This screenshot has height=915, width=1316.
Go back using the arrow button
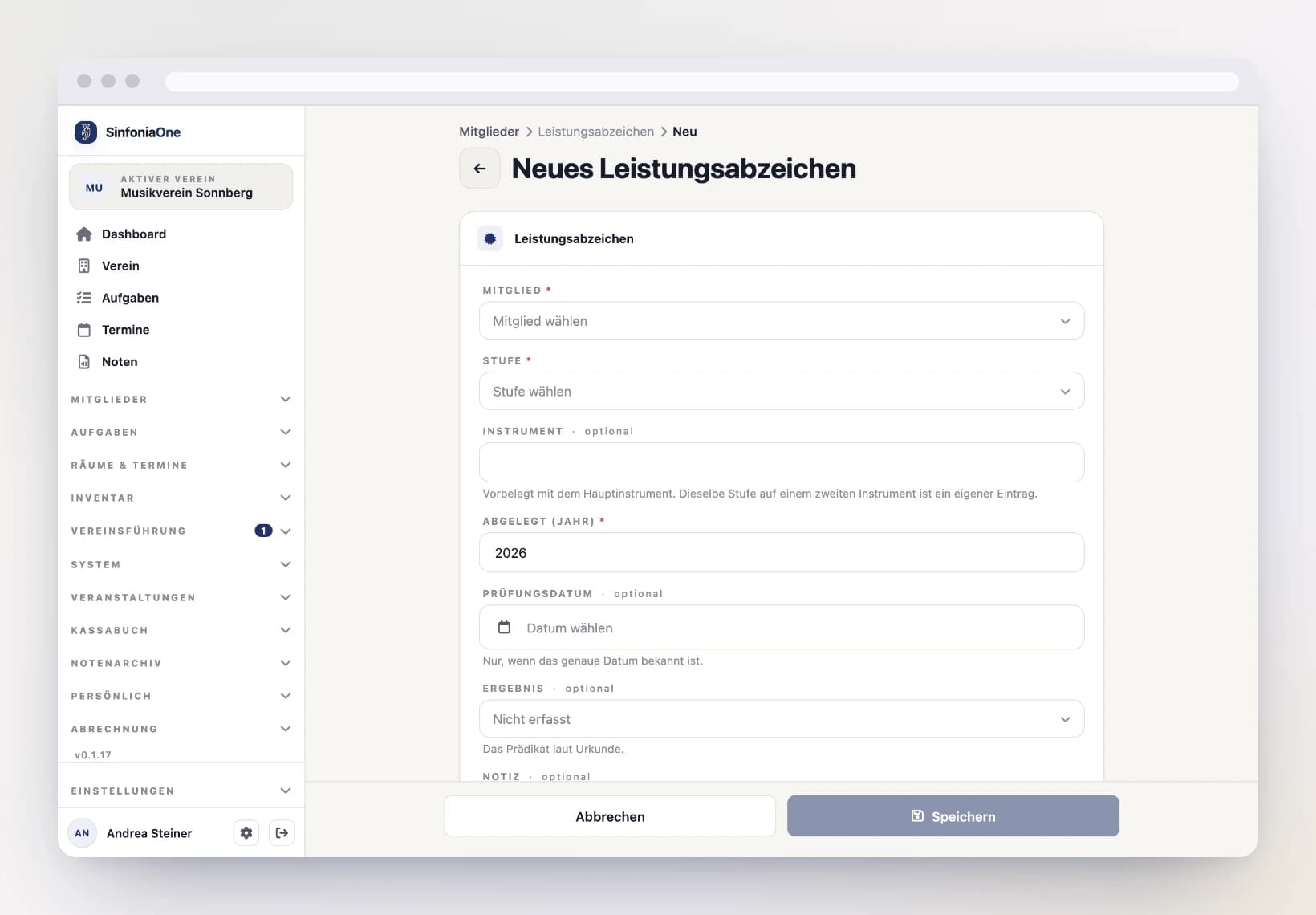pos(480,169)
